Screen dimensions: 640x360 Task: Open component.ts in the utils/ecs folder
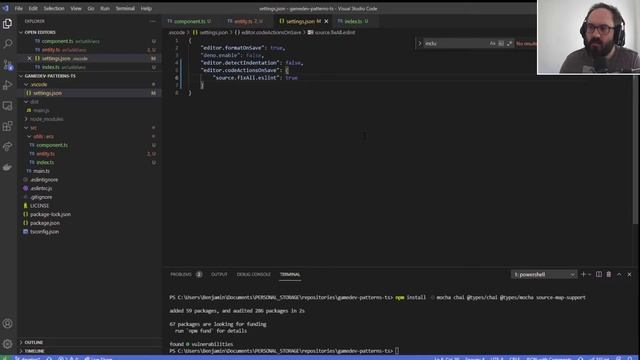[x=52, y=145]
